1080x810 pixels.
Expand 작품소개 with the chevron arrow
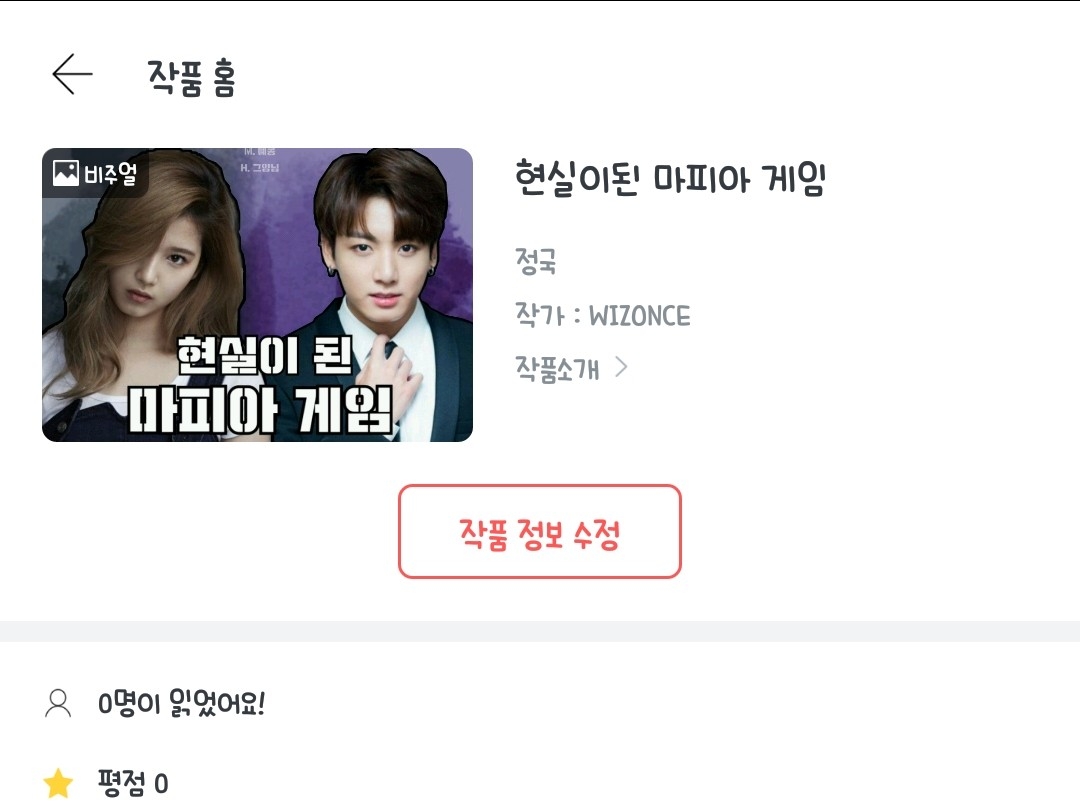coord(621,367)
